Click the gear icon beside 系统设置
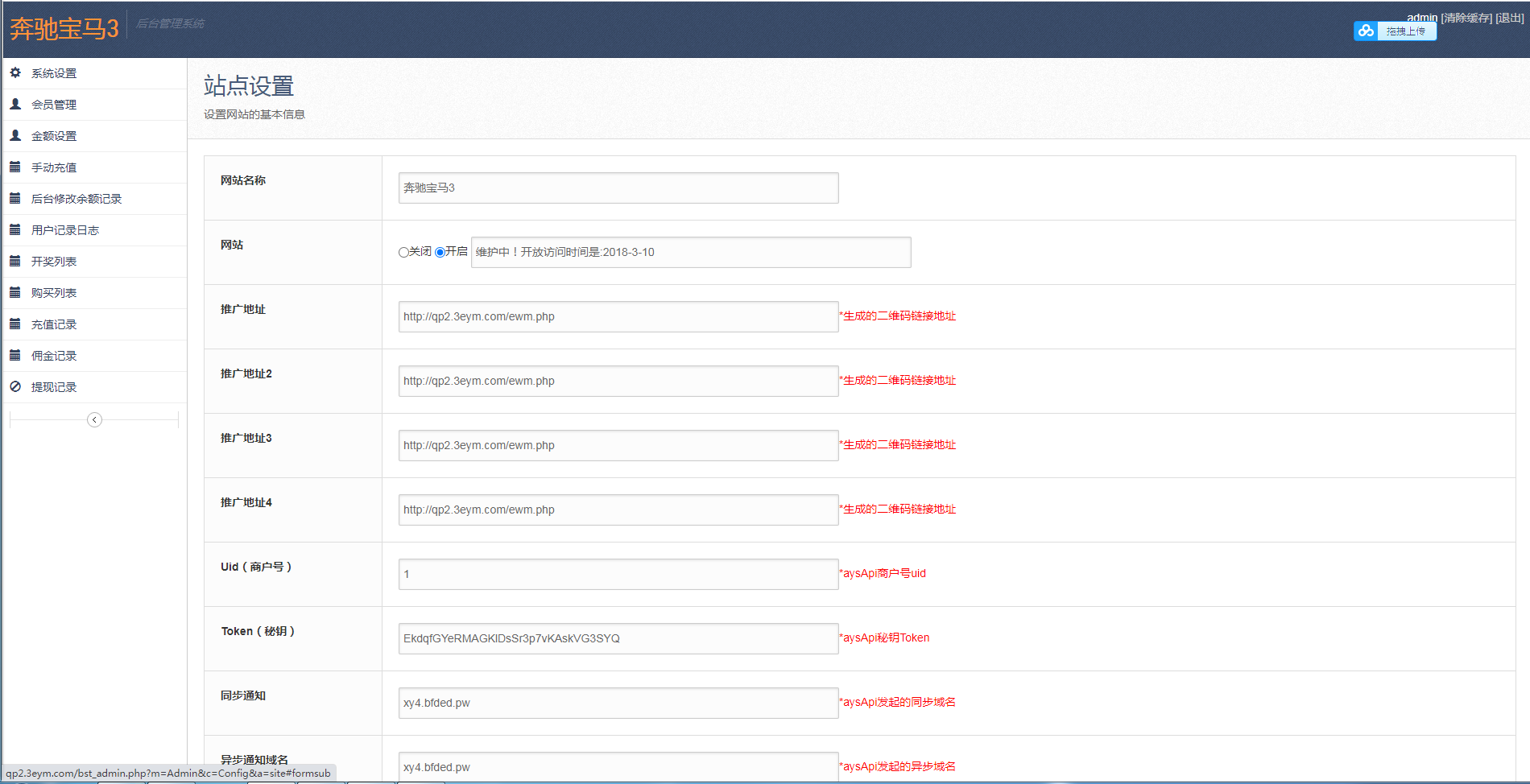Image resolution: width=1530 pixels, height=784 pixels. coord(15,72)
